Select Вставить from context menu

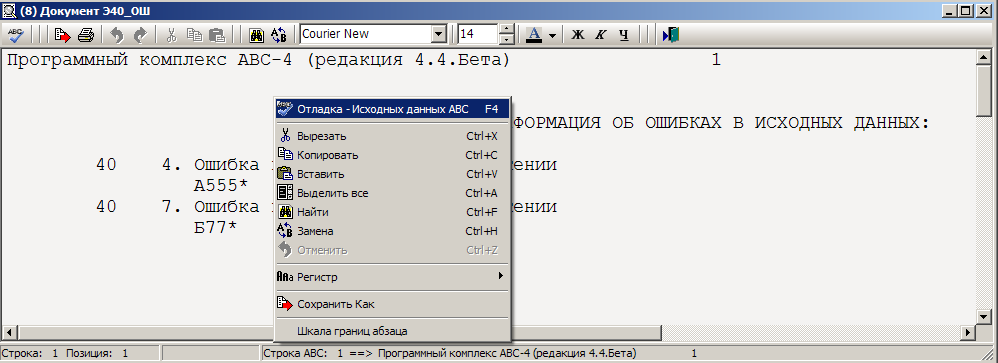(x=392, y=174)
